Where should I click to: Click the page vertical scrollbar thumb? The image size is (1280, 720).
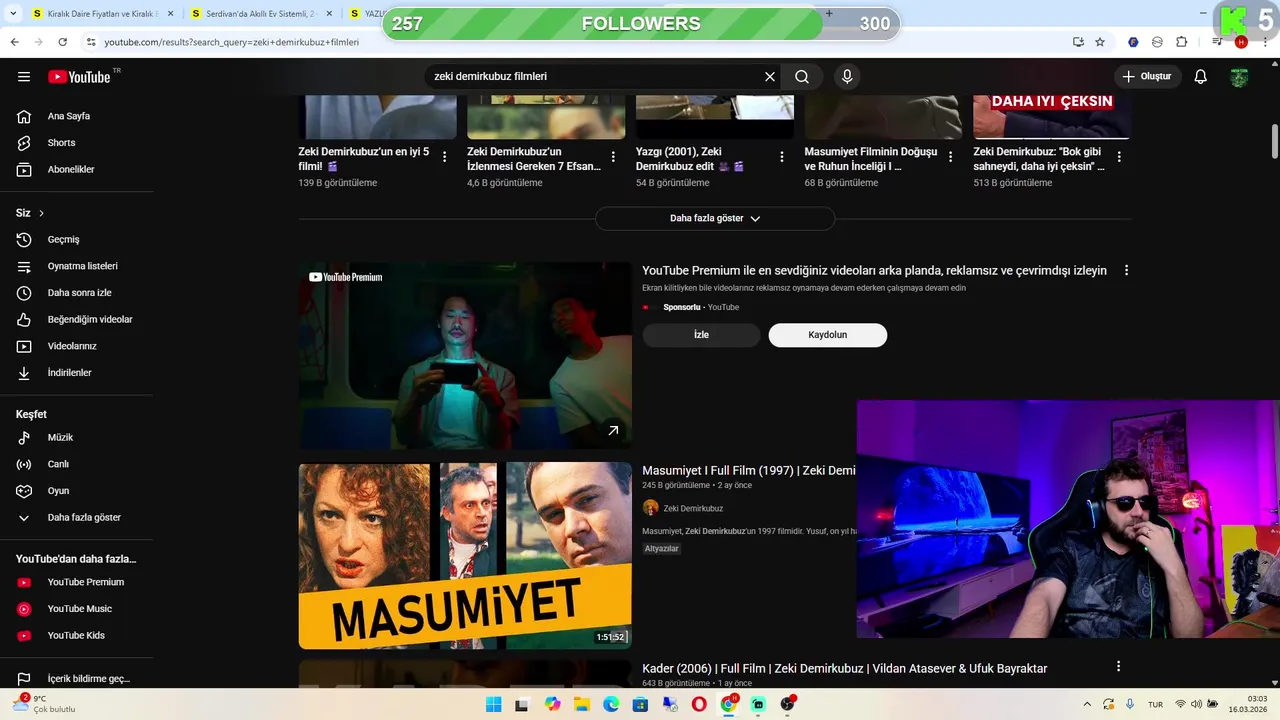click(x=1274, y=139)
